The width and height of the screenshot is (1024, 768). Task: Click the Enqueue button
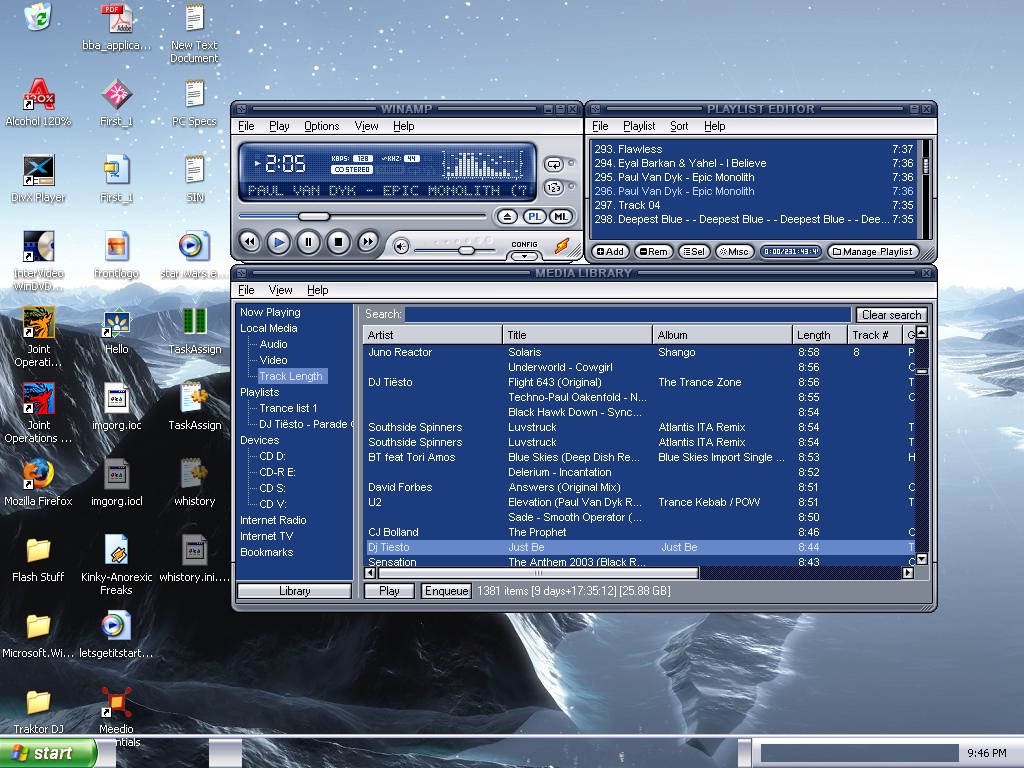(x=447, y=591)
